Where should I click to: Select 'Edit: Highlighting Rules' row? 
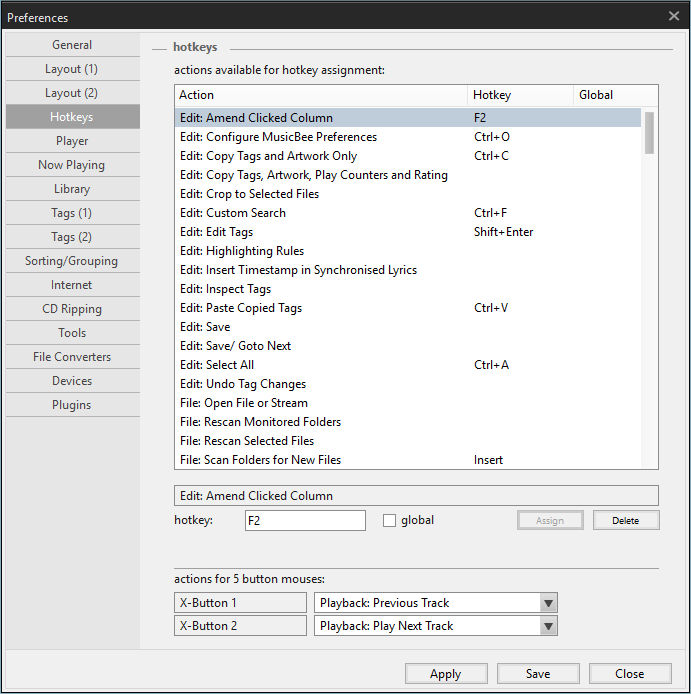point(408,251)
